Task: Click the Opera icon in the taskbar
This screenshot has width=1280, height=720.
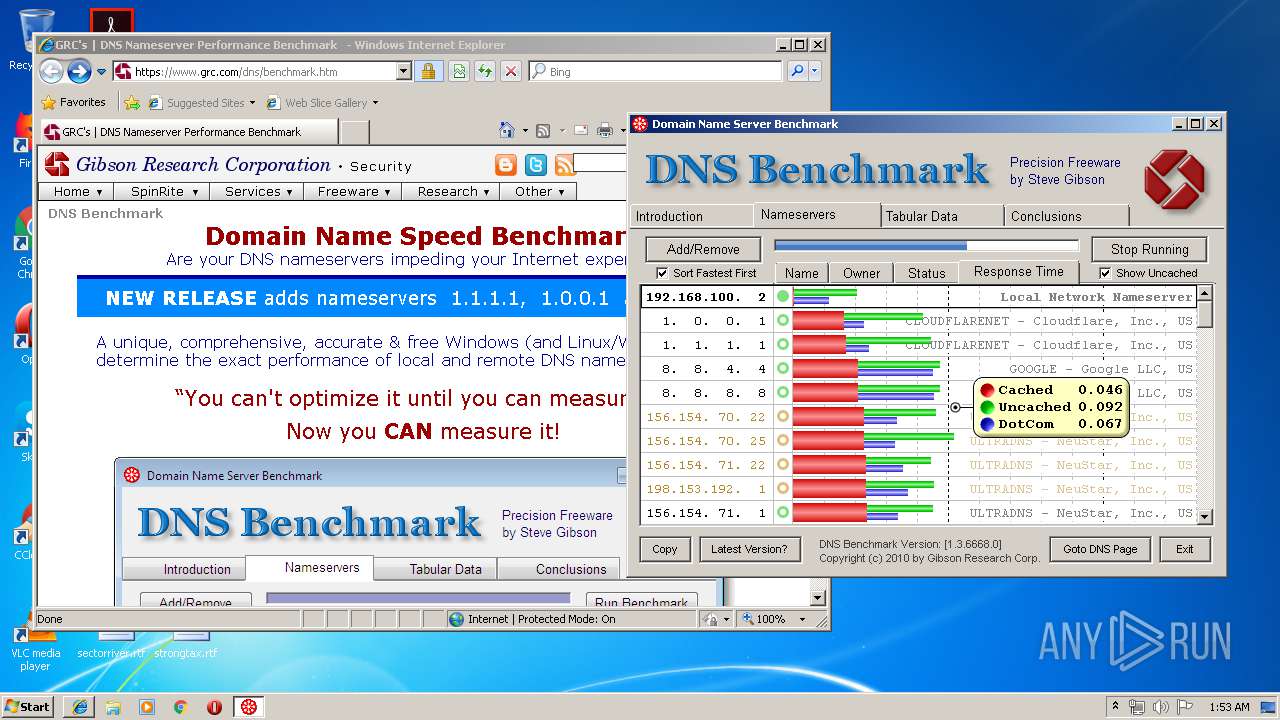Action: click(214, 707)
